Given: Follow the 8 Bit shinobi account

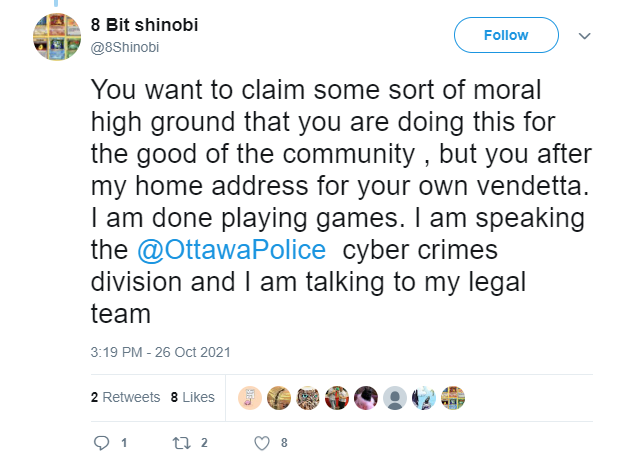Looking at the screenshot, I should [506, 35].
